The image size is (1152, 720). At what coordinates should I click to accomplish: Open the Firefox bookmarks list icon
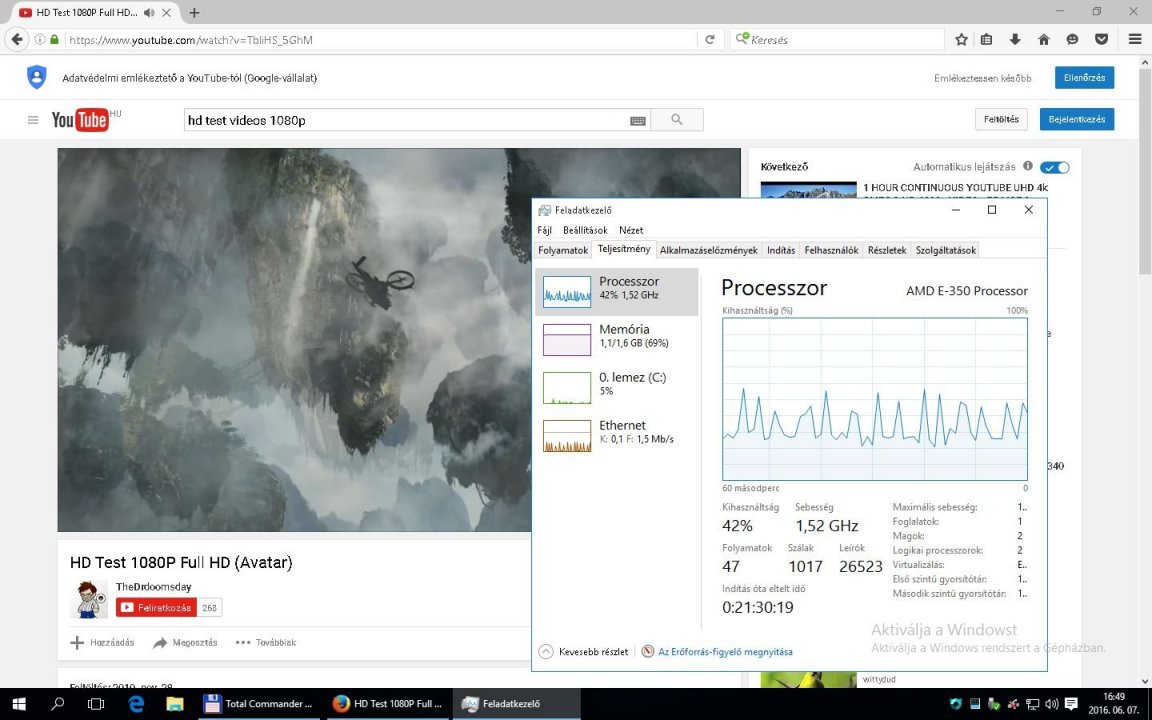point(987,40)
